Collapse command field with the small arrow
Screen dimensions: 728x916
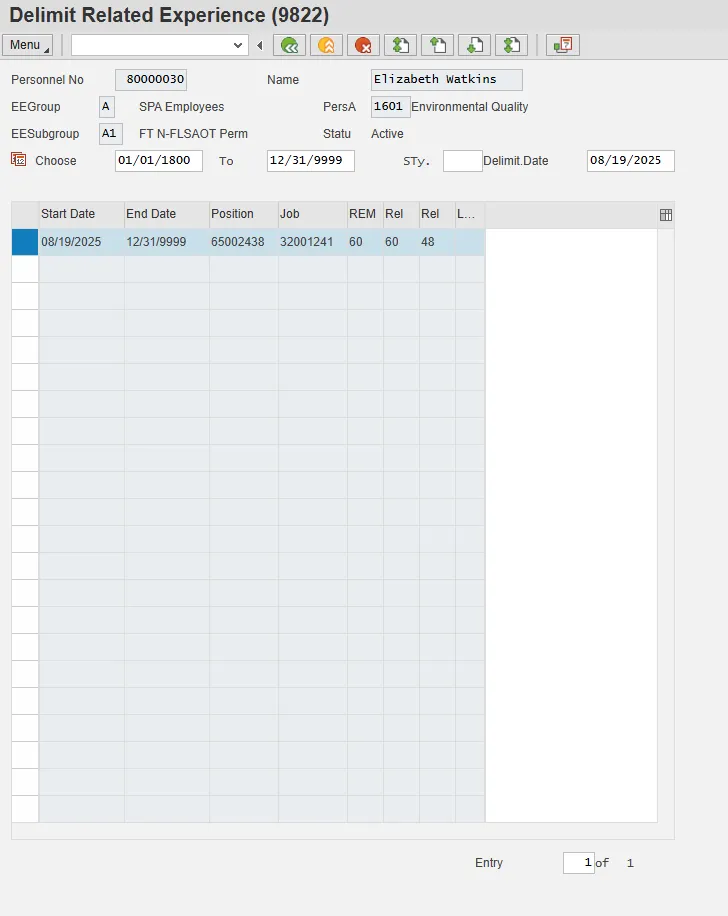[260, 45]
